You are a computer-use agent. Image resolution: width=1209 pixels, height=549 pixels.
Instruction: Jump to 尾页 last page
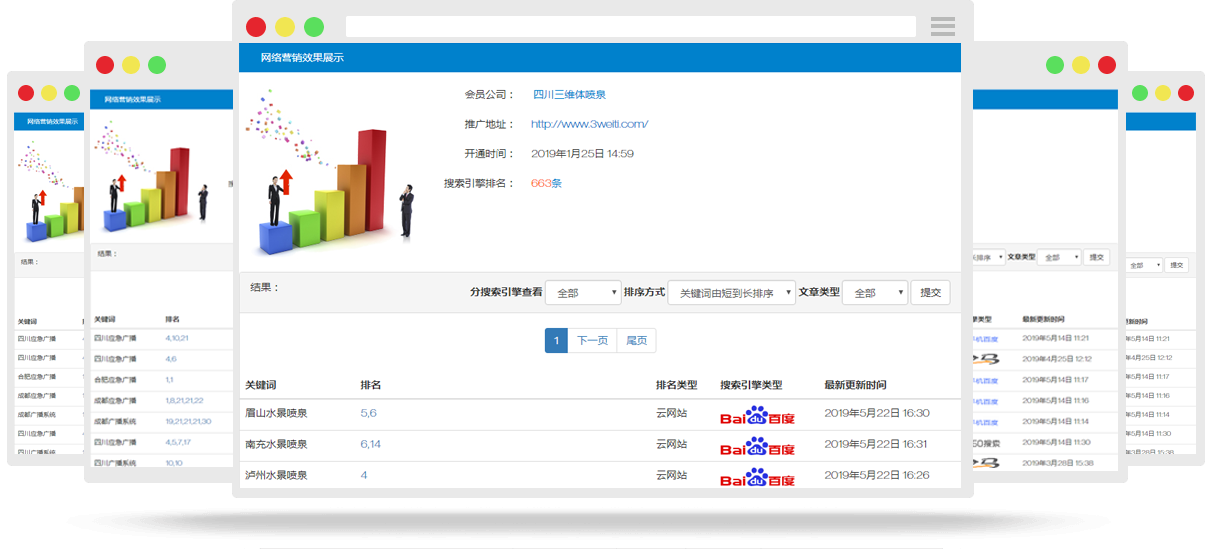[x=636, y=341]
